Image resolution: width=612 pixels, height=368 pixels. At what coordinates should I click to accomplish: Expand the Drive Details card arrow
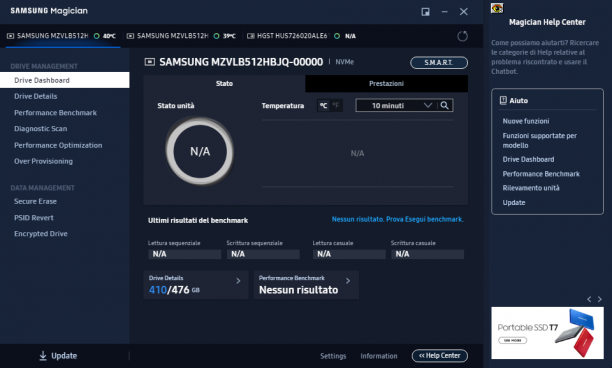pos(238,281)
